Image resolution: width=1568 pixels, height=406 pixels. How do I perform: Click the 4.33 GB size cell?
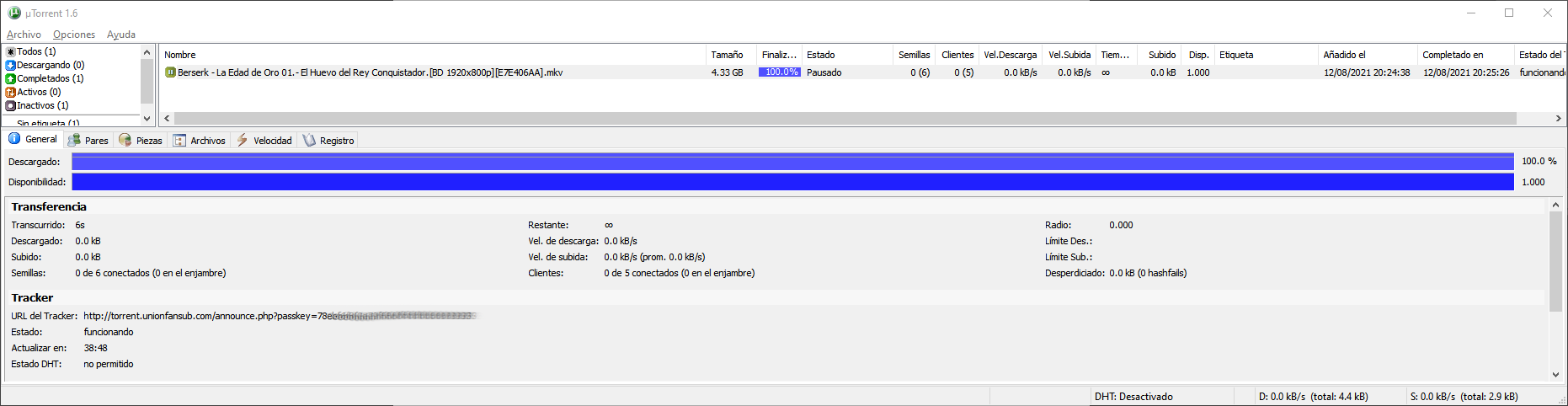pos(727,72)
